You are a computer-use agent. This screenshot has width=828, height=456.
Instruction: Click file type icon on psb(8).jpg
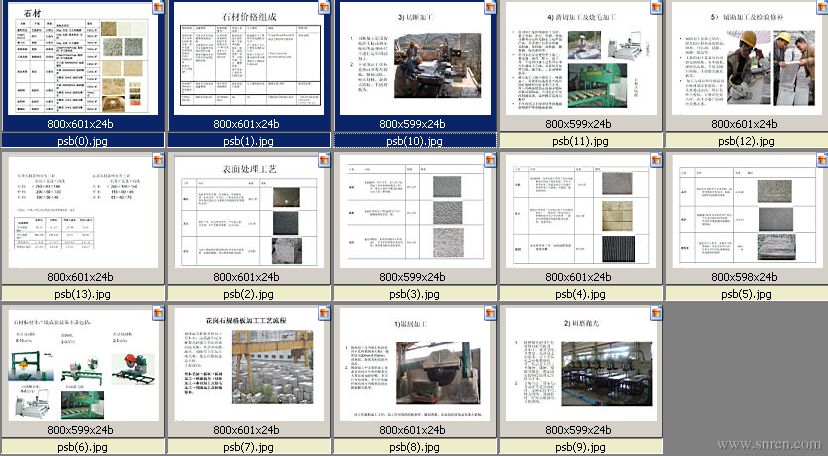491,313
